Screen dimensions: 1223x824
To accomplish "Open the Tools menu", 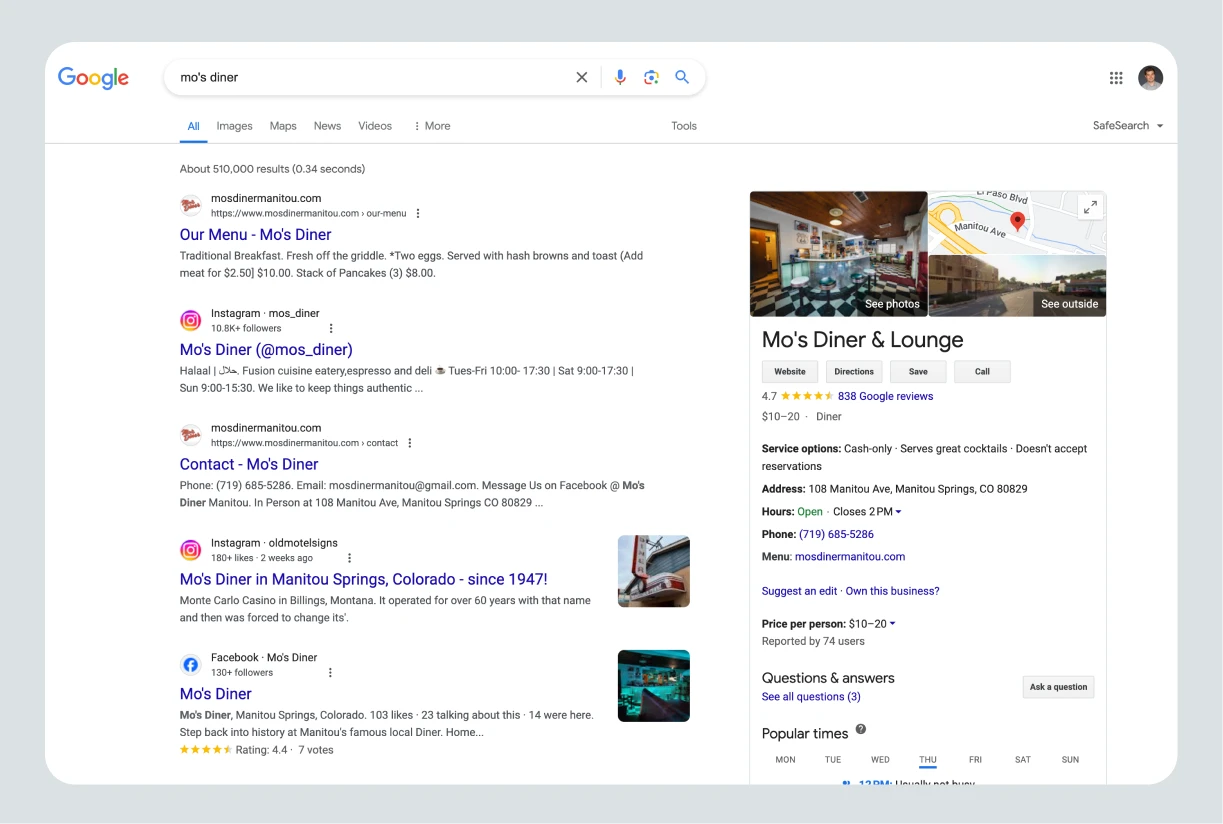I will pos(684,126).
